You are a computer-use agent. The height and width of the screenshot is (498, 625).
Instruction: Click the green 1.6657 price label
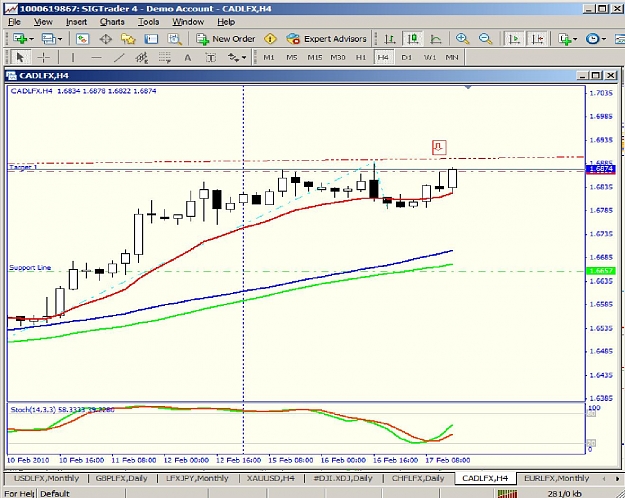(x=601, y=271)
